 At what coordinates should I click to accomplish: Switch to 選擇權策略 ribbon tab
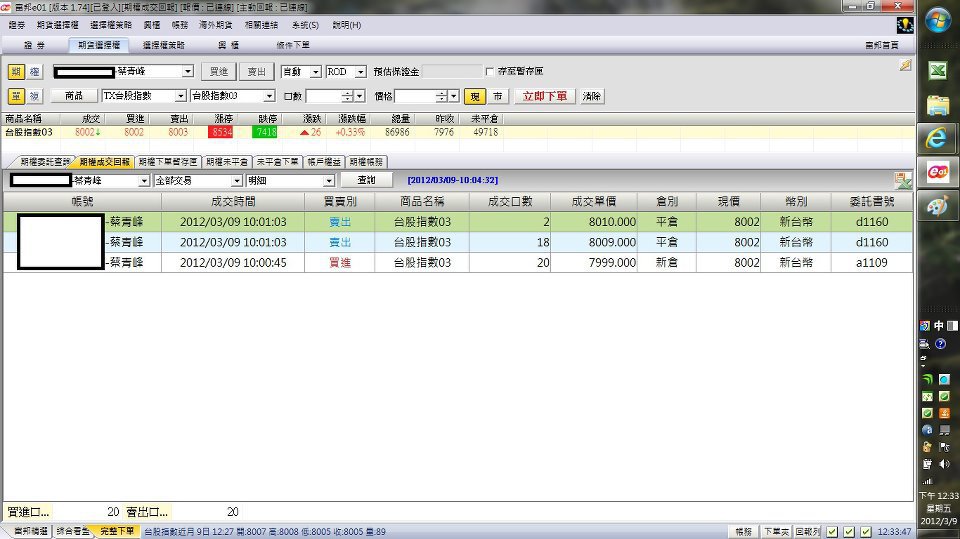click(163, 45)
